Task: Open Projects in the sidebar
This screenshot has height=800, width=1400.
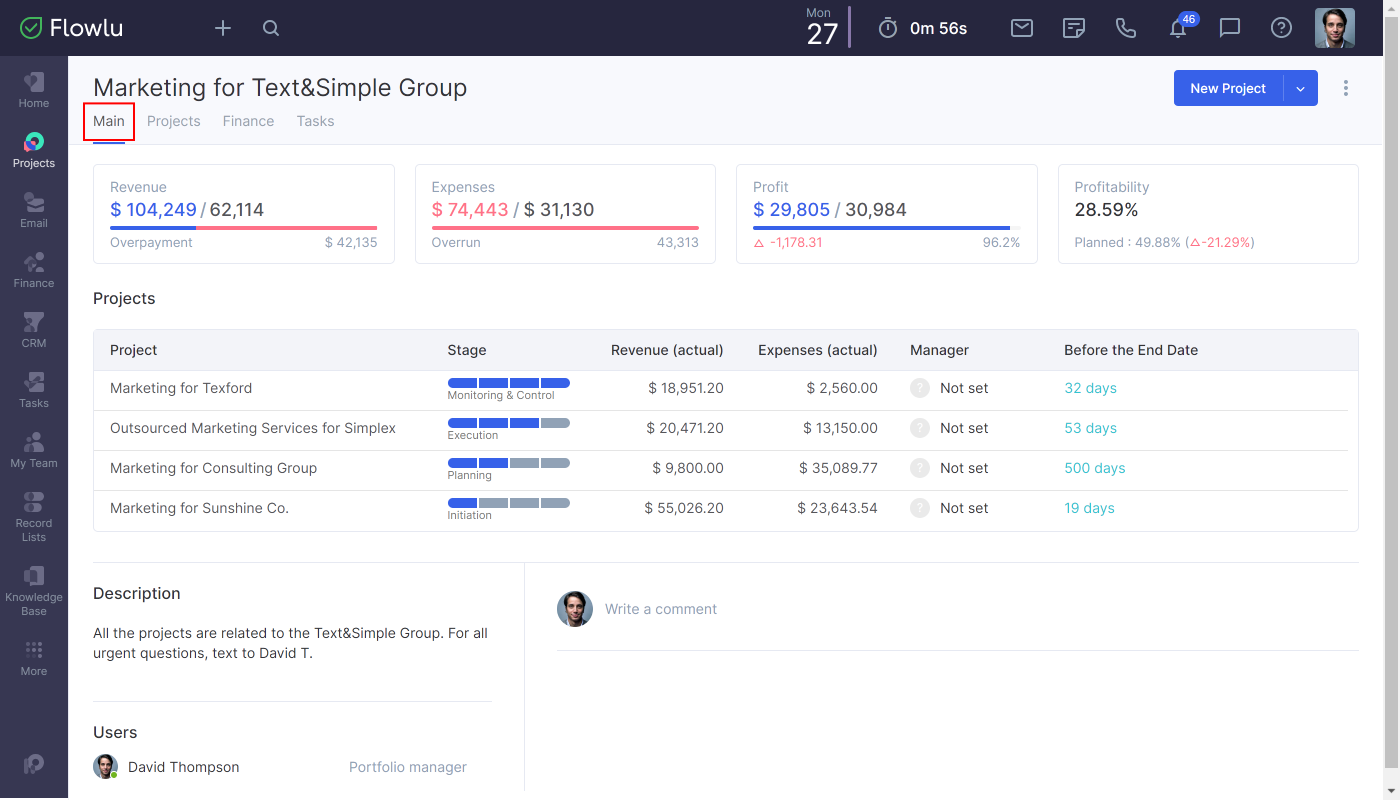Action: point(34,150)
